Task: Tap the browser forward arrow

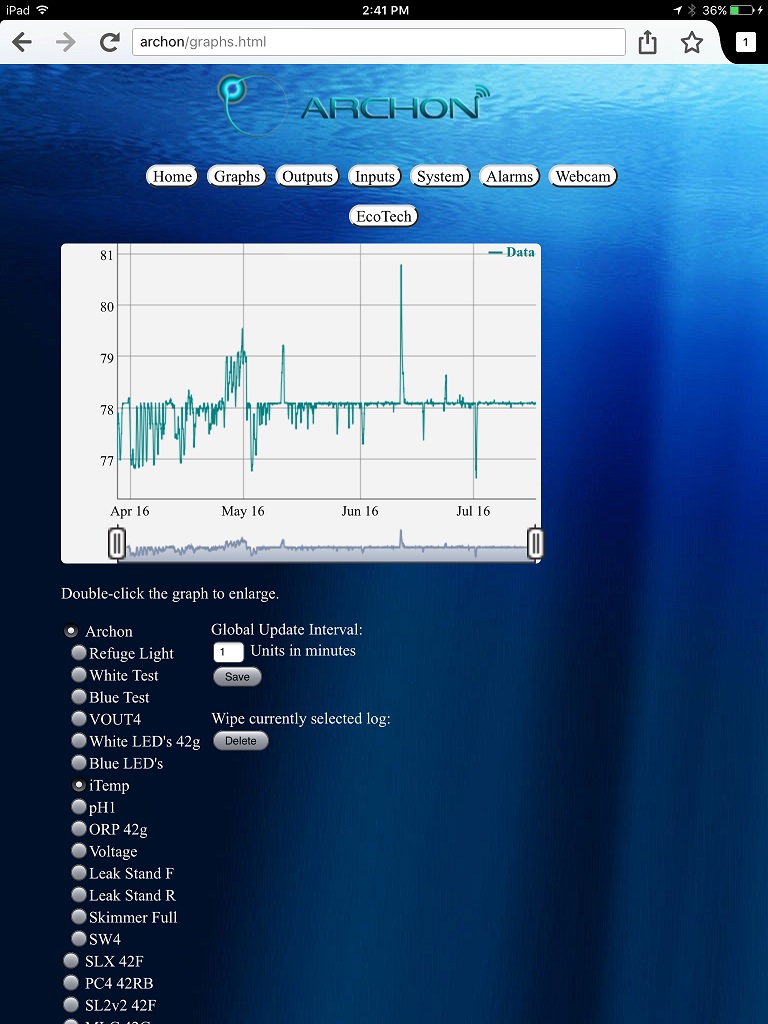Action: click(x=65, y=42)
